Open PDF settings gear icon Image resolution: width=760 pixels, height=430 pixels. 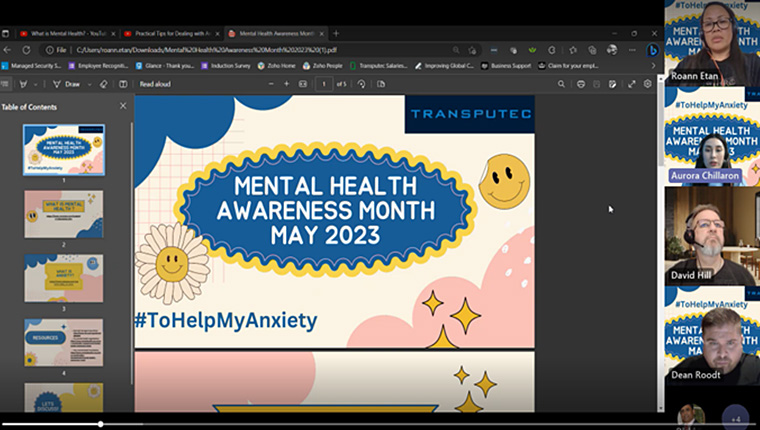(x=647, y=84)
